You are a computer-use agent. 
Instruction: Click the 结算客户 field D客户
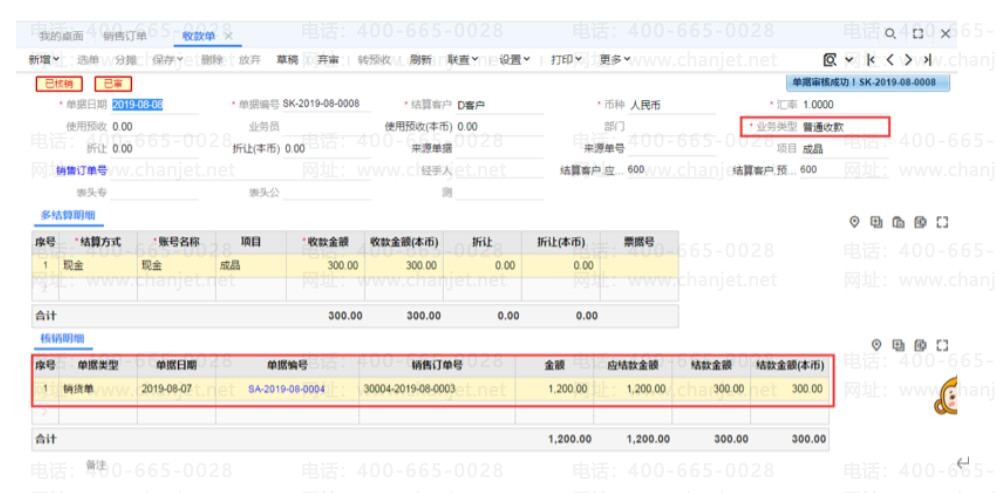[499, 105]
